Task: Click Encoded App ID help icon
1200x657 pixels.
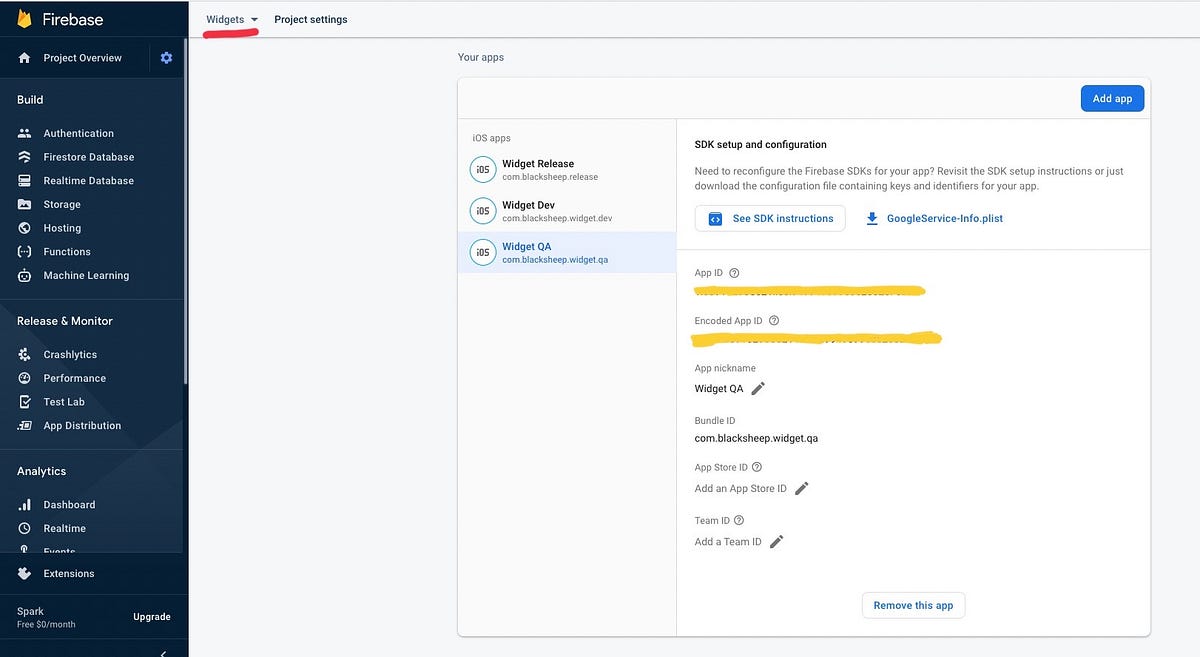Action: click(774, 321)
